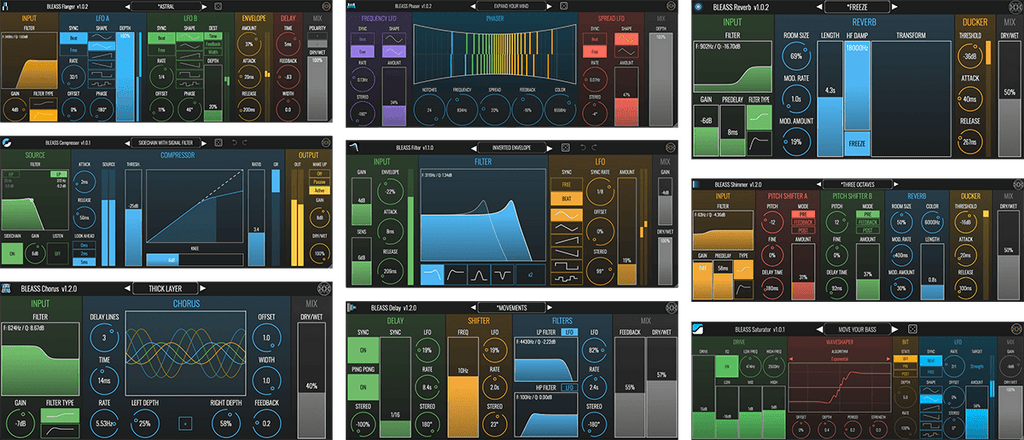
Task: Toggle Delay Sync ON button
Action: coord(363,350)
